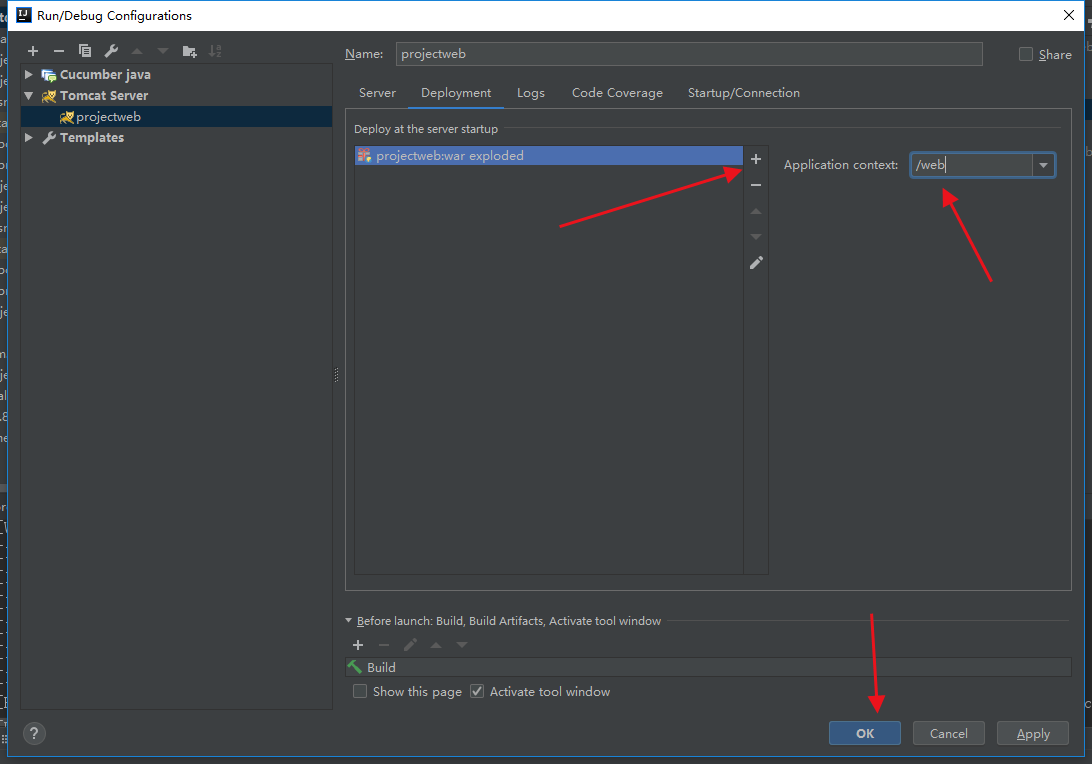The image size is (1092, 764).
Task: Switch to the Server tab
Action: pyautogui.click(x=377, y=93)
